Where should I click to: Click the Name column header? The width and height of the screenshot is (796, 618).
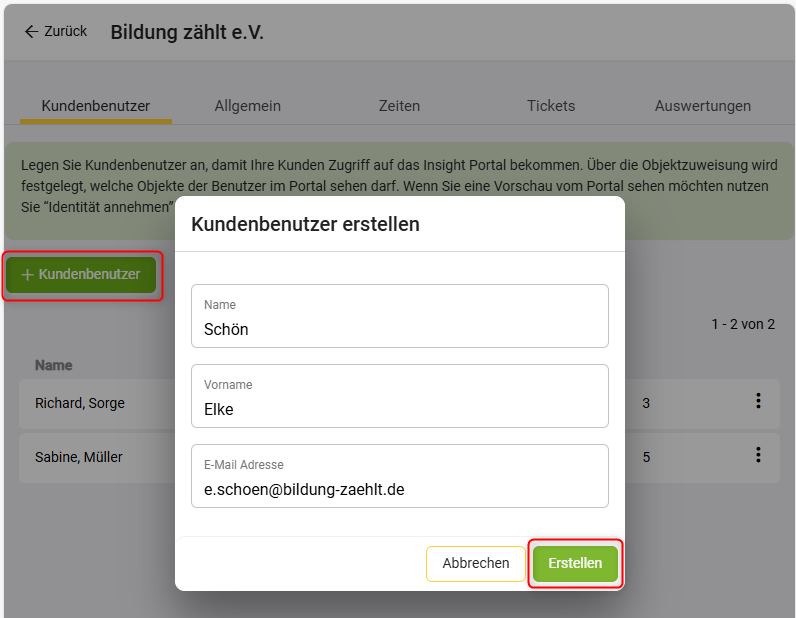54,365
